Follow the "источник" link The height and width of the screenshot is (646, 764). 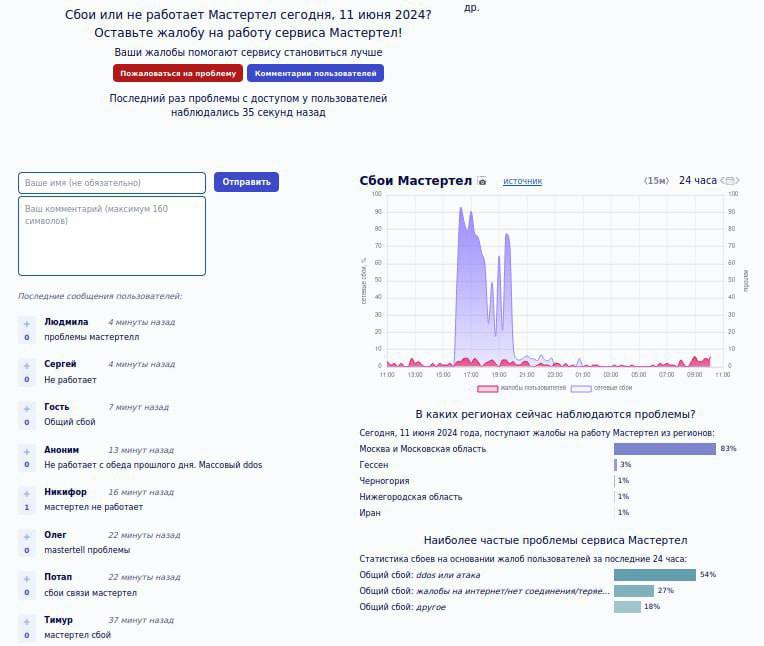click(522, 182)
